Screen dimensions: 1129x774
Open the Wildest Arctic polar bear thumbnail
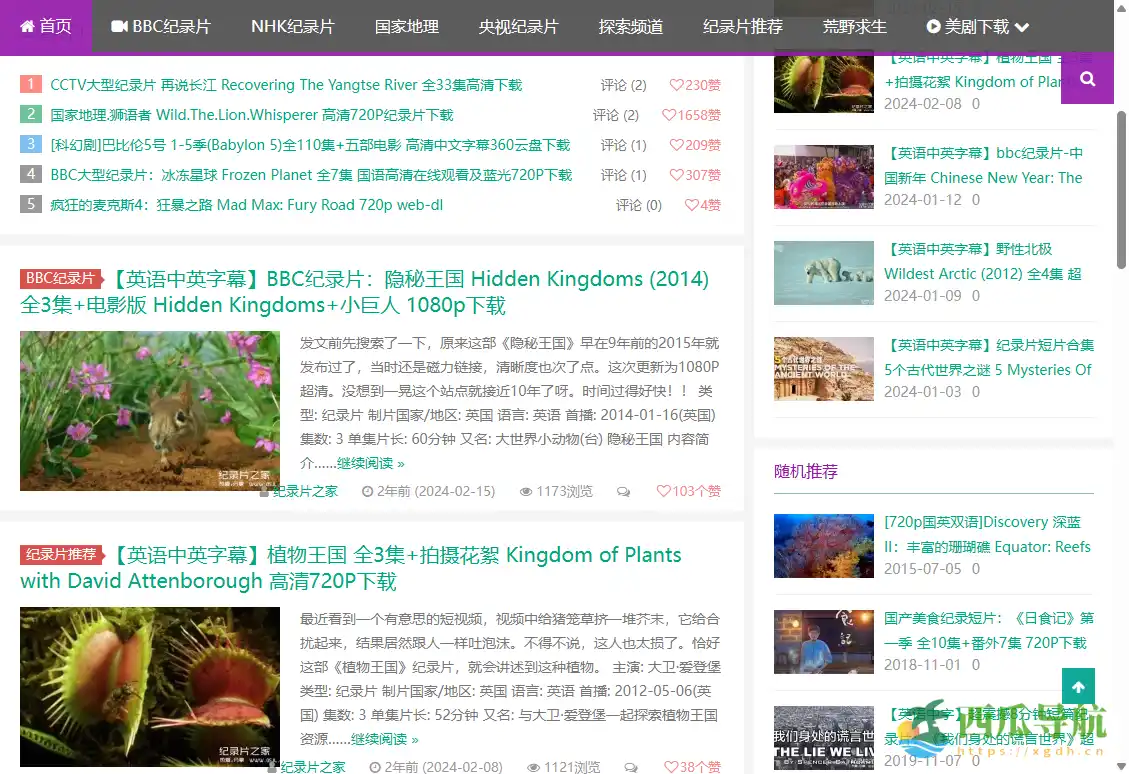point(823,273)
